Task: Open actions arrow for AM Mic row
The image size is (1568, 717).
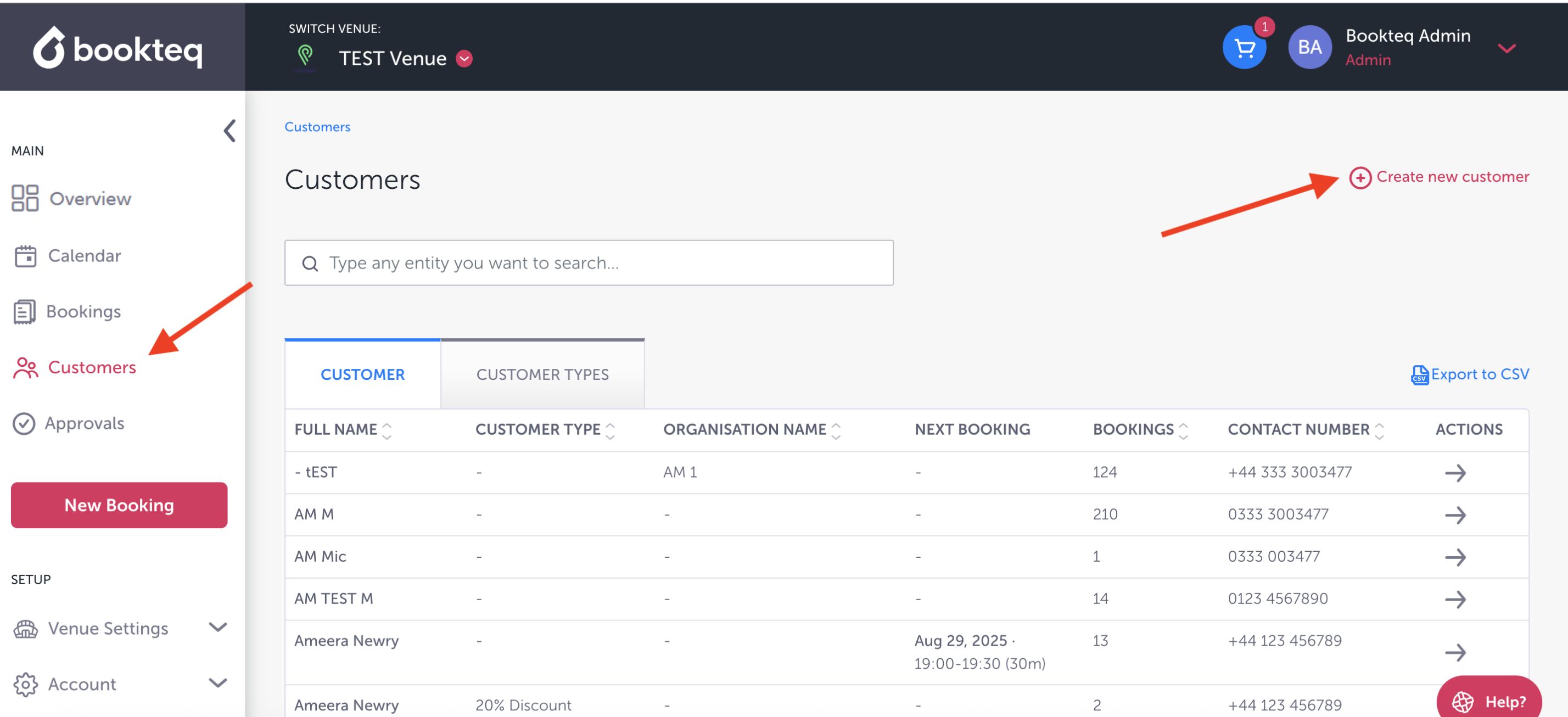Action: pos(1455,557)
